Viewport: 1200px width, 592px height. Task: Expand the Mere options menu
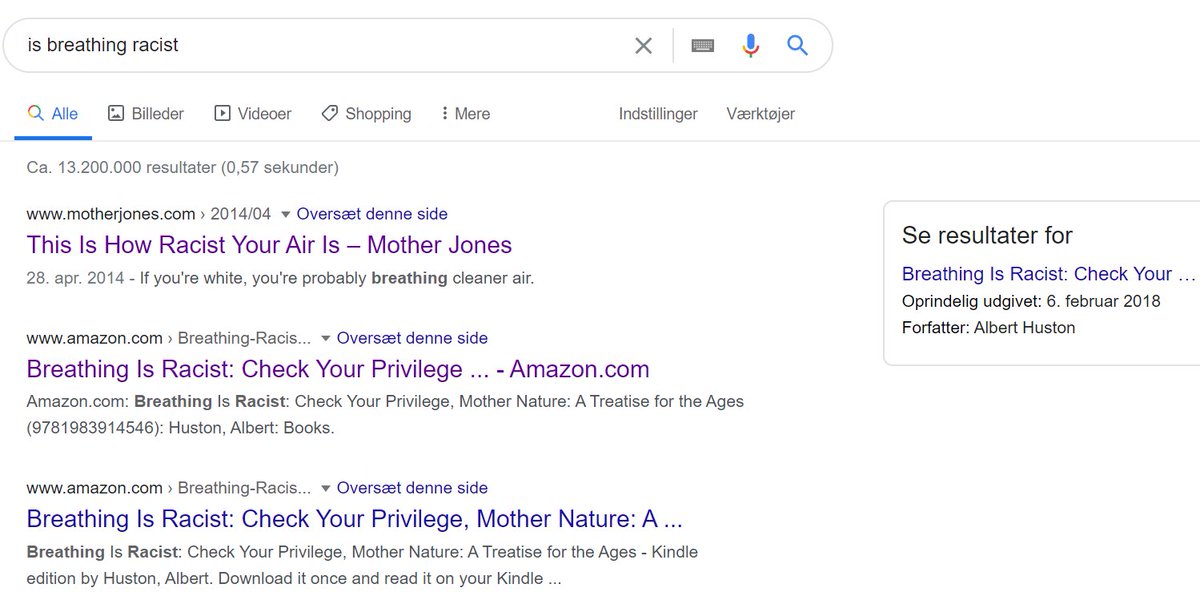pos(465,114)
